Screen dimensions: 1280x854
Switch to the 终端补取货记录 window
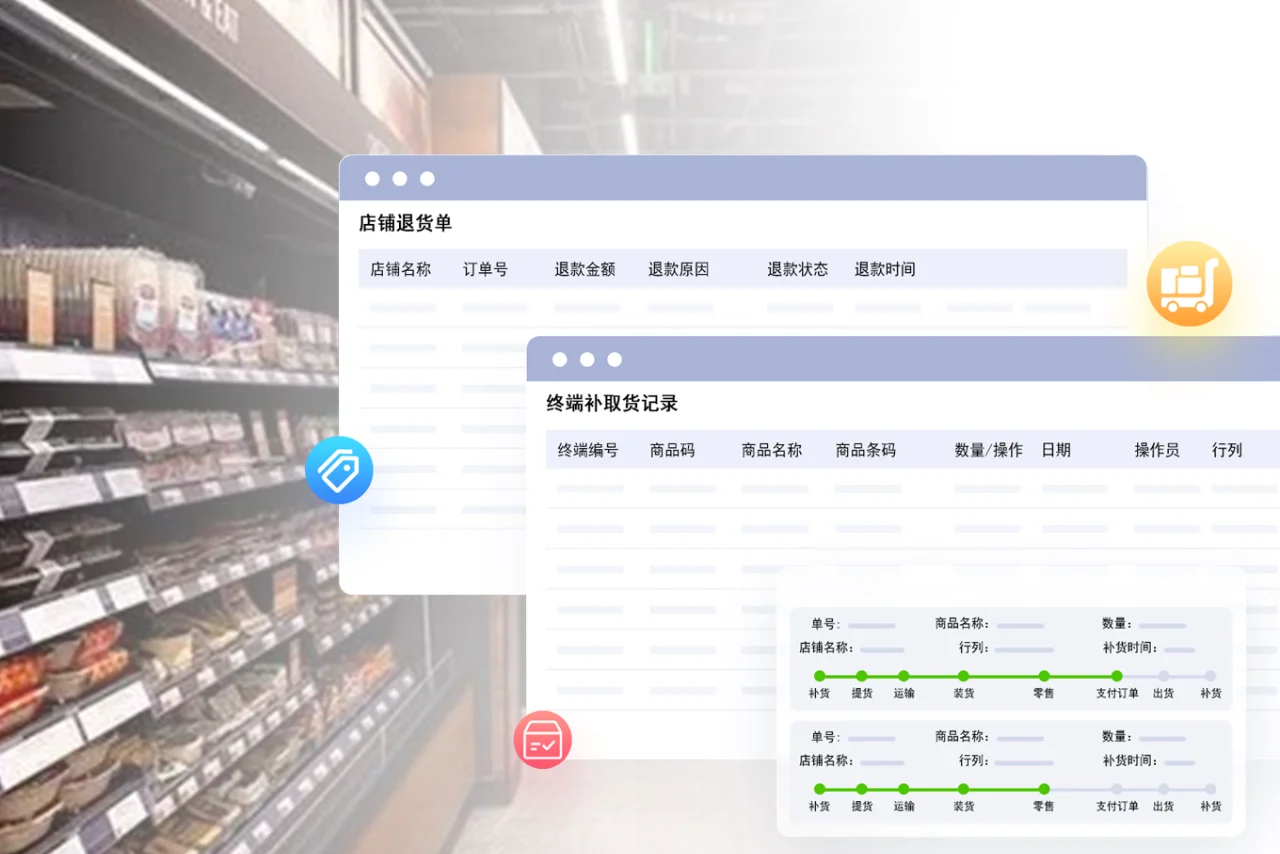click(610, 402)
